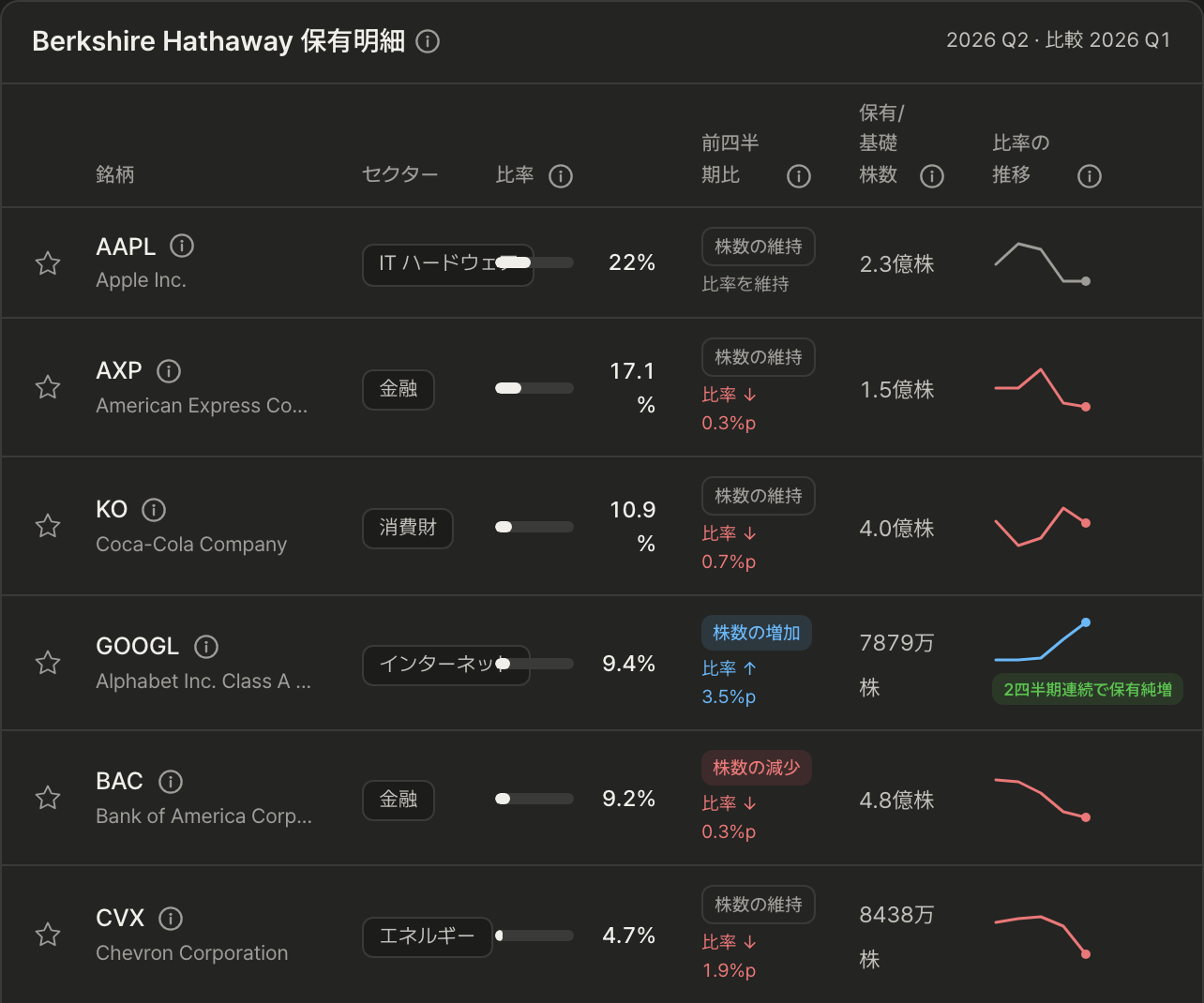Click CVX's 4.7% weight bar

[534, 936]
